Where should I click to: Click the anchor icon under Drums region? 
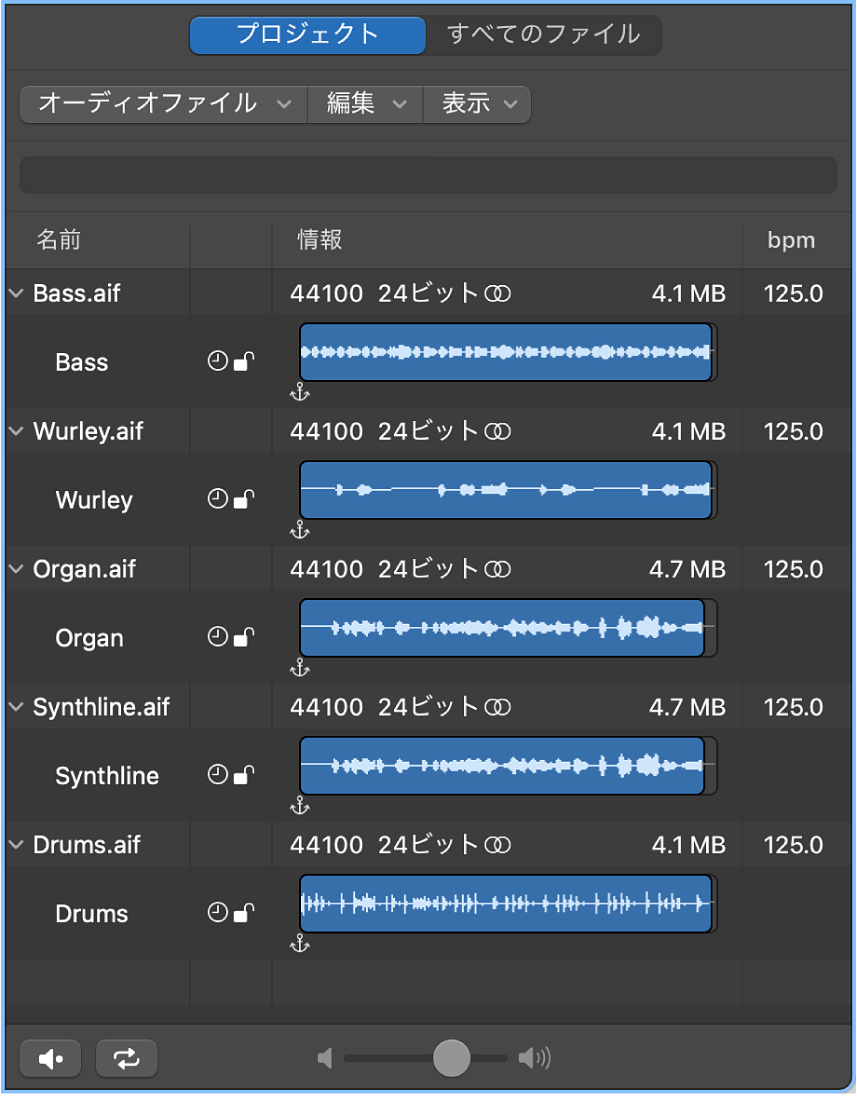click(x=299, y=943)
